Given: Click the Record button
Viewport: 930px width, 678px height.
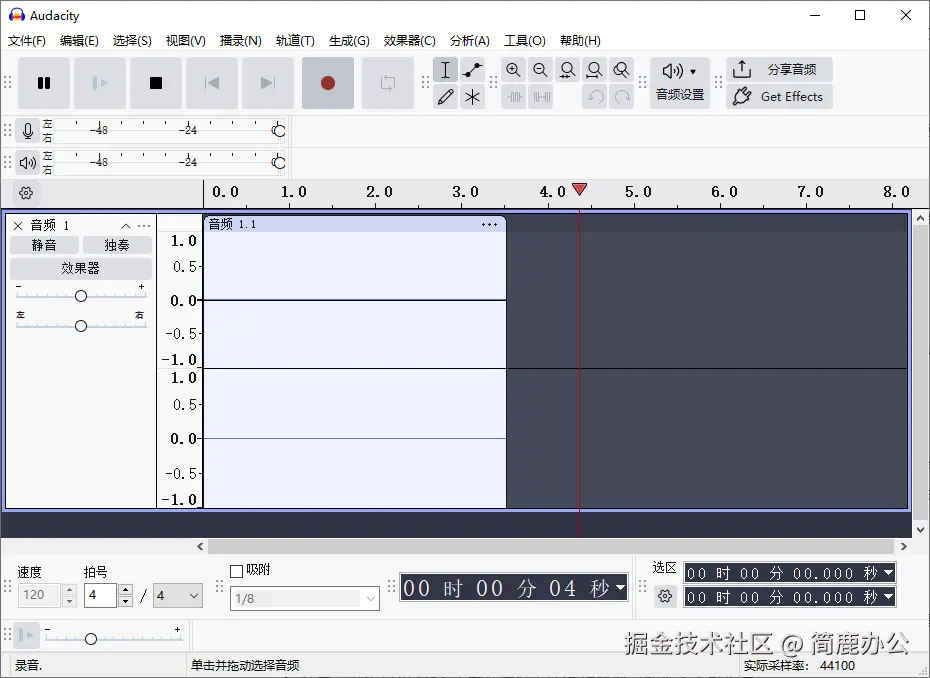Looking at the screenshot, I should tap(327, 84).
